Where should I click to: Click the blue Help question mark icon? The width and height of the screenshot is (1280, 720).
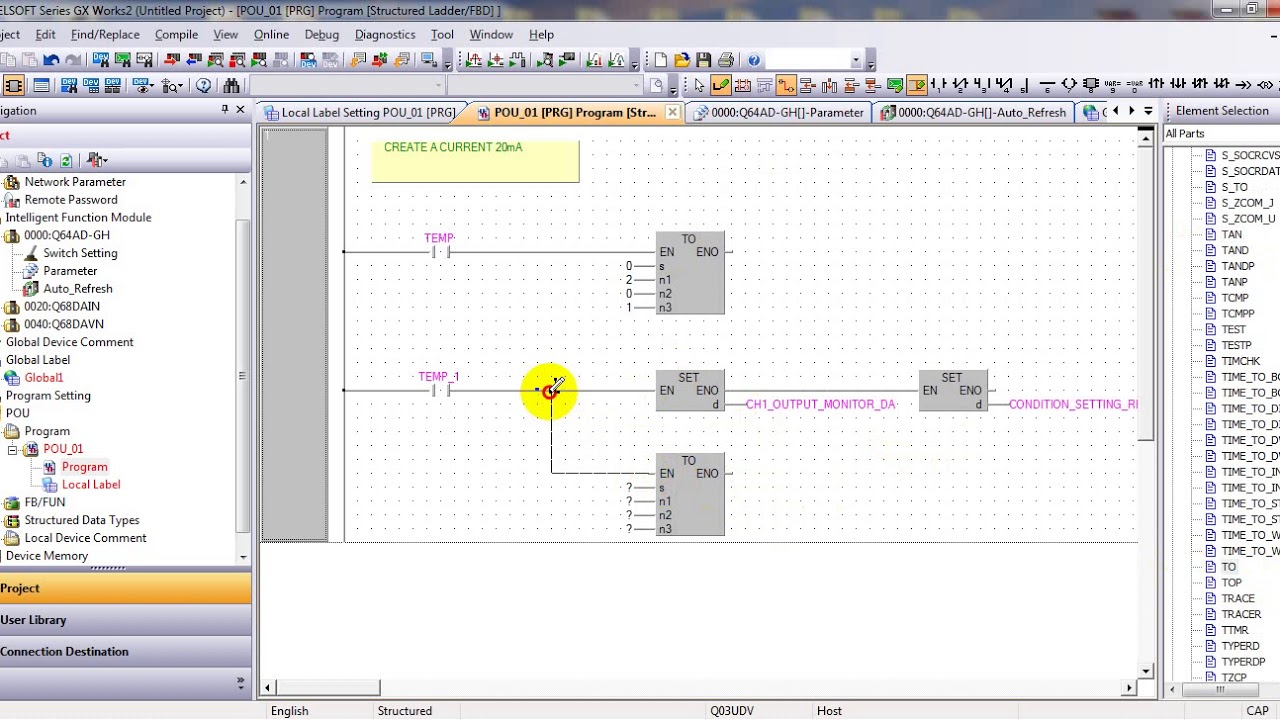pyautogui.click(x=754, y=60)
